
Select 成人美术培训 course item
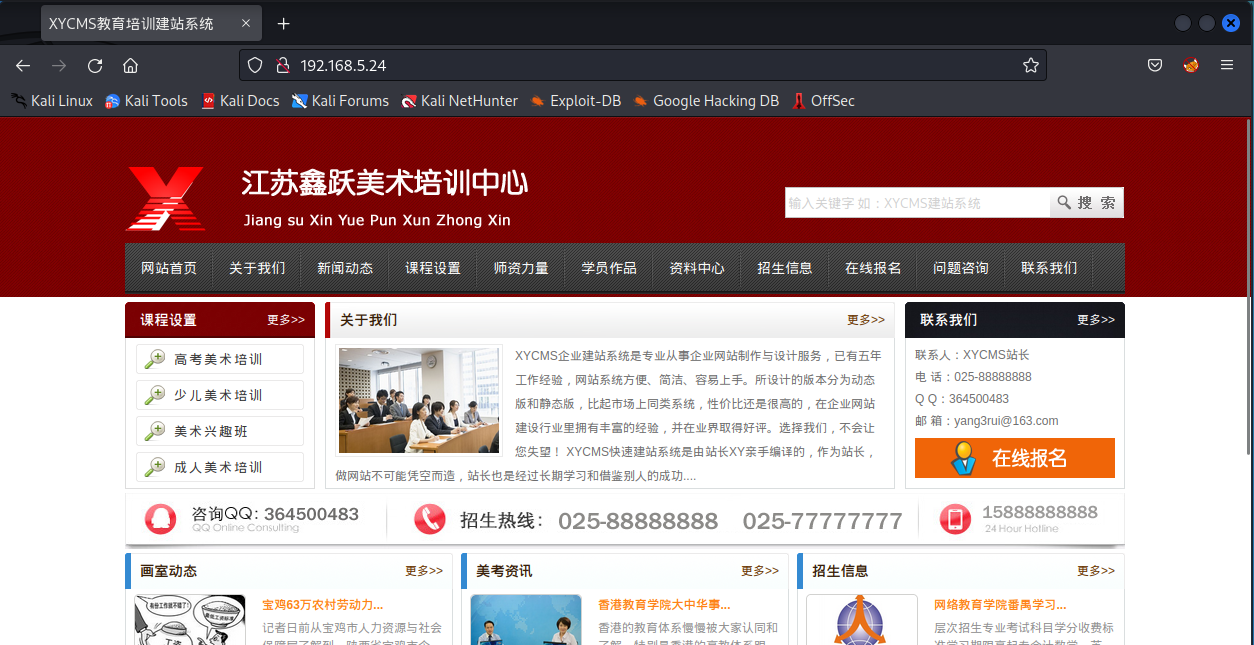point(220,467)
